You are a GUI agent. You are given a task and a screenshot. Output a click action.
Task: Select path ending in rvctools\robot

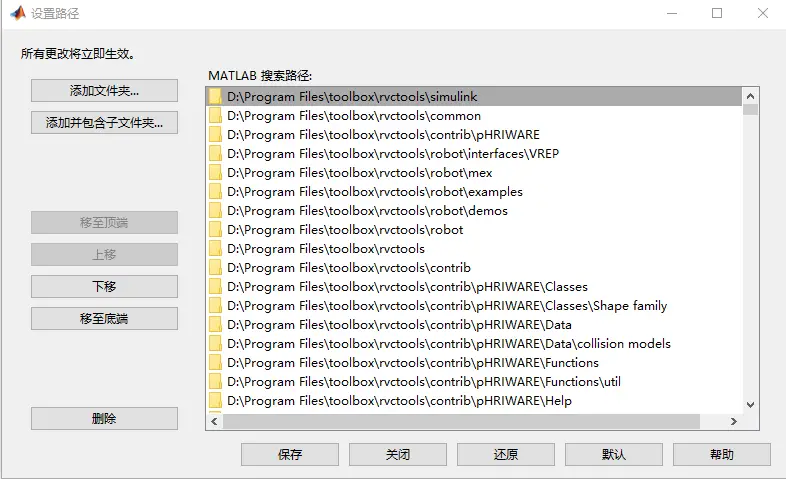[474, 230]
